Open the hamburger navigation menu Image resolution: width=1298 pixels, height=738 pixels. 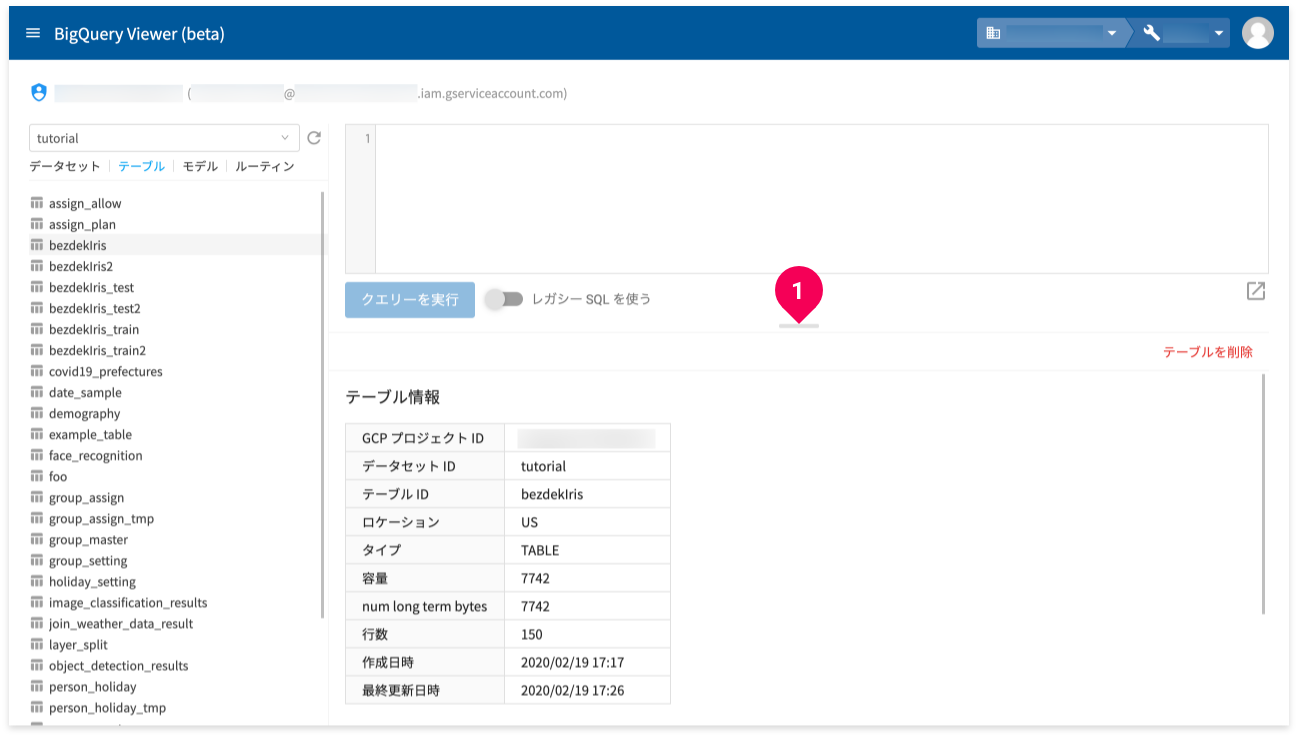pyautogui.click(x=33, y=33)
